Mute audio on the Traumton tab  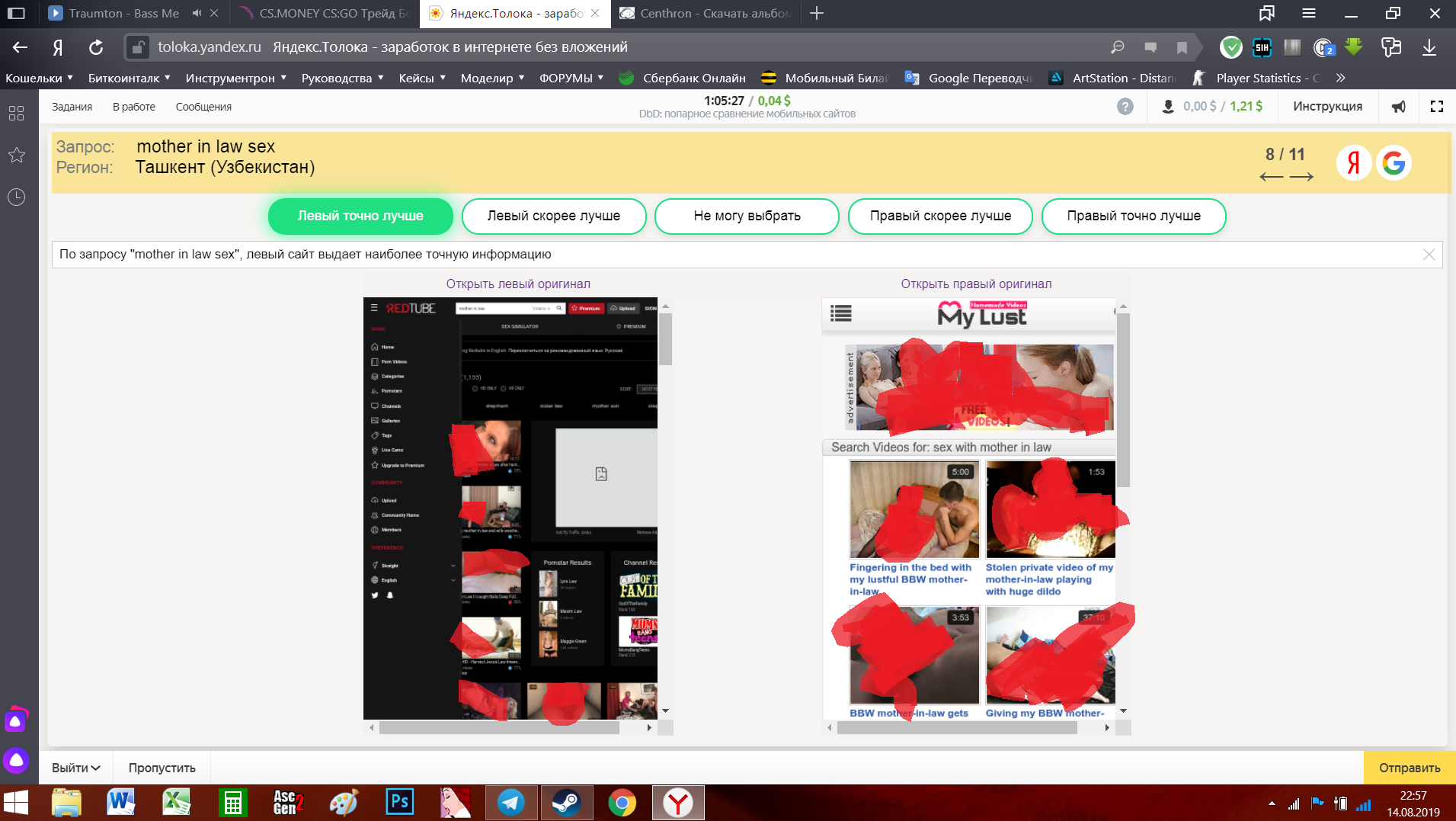[x=197, y=13]
